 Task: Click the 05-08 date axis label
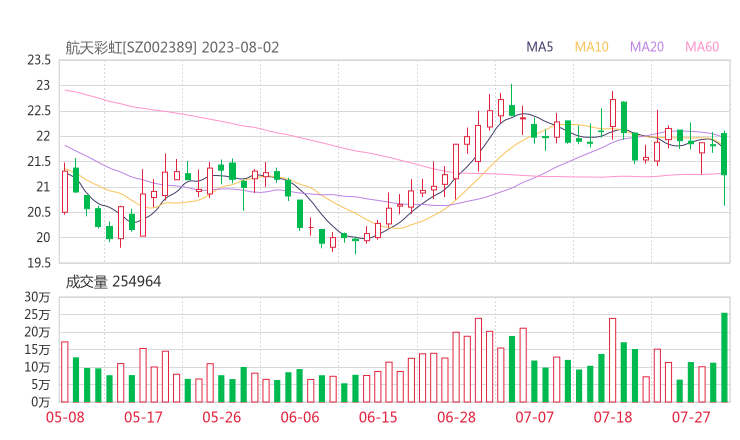click(65, 417)
